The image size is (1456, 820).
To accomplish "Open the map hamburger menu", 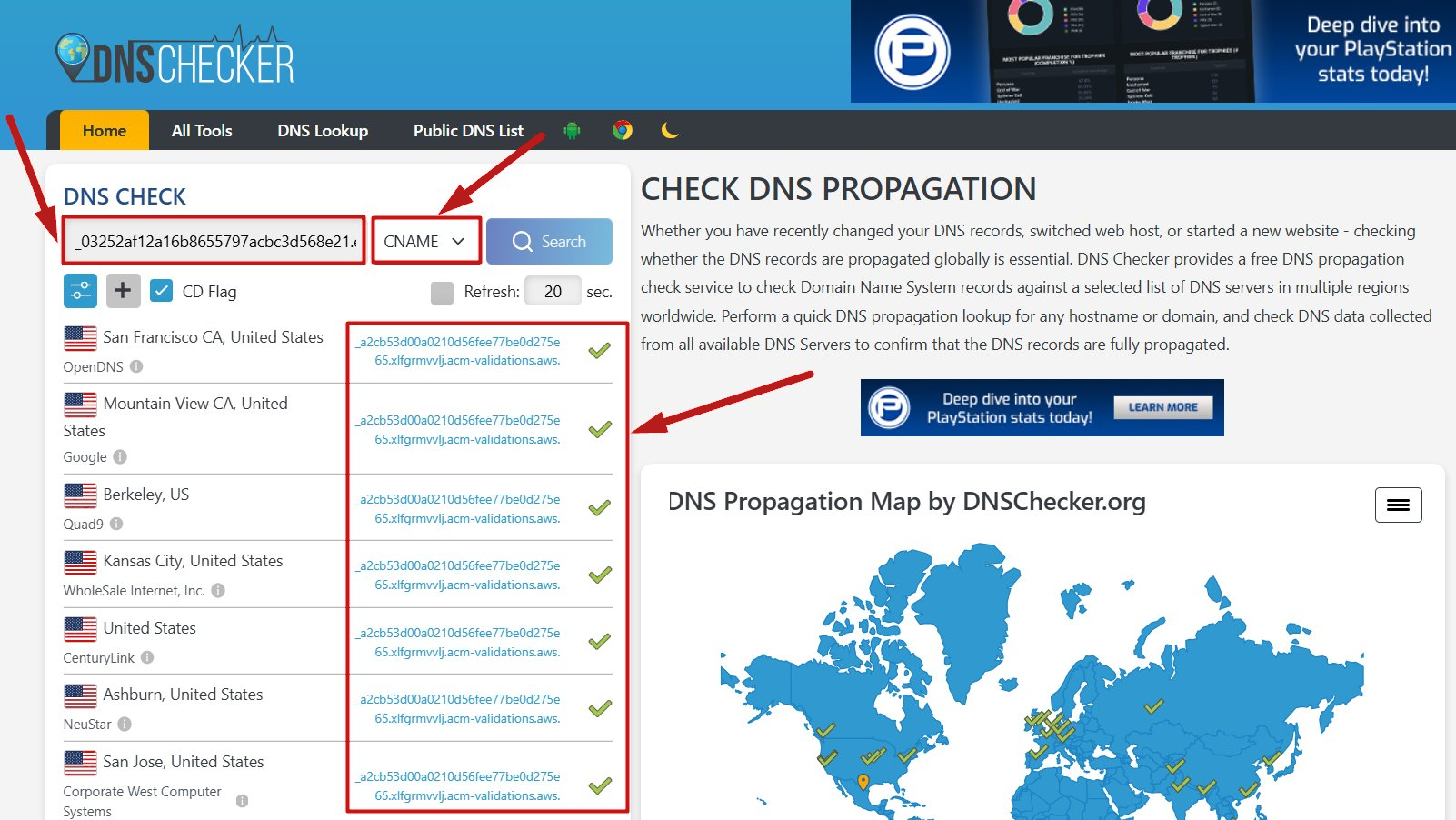I will click(x=1398, y=505).
